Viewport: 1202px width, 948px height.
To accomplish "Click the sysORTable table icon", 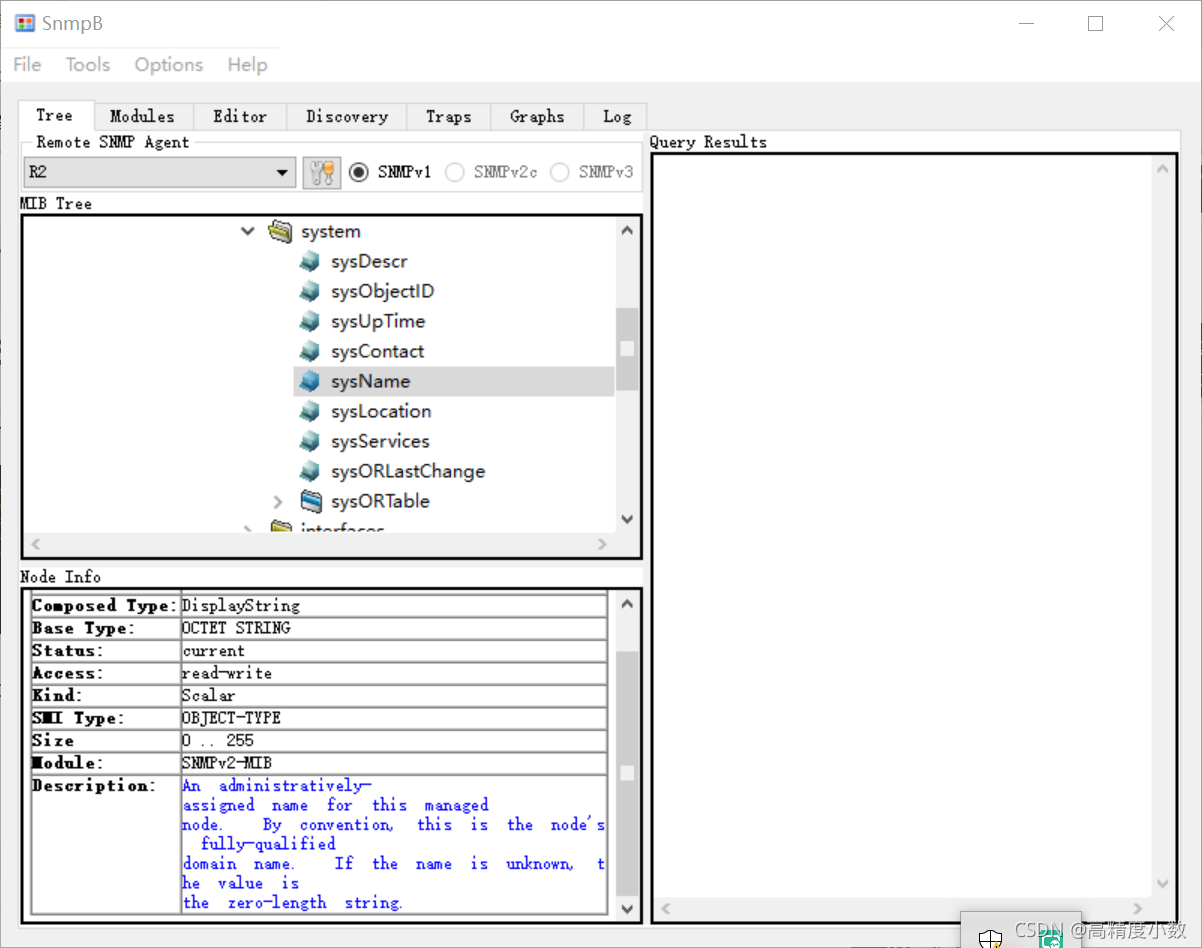I will point(311,501).
